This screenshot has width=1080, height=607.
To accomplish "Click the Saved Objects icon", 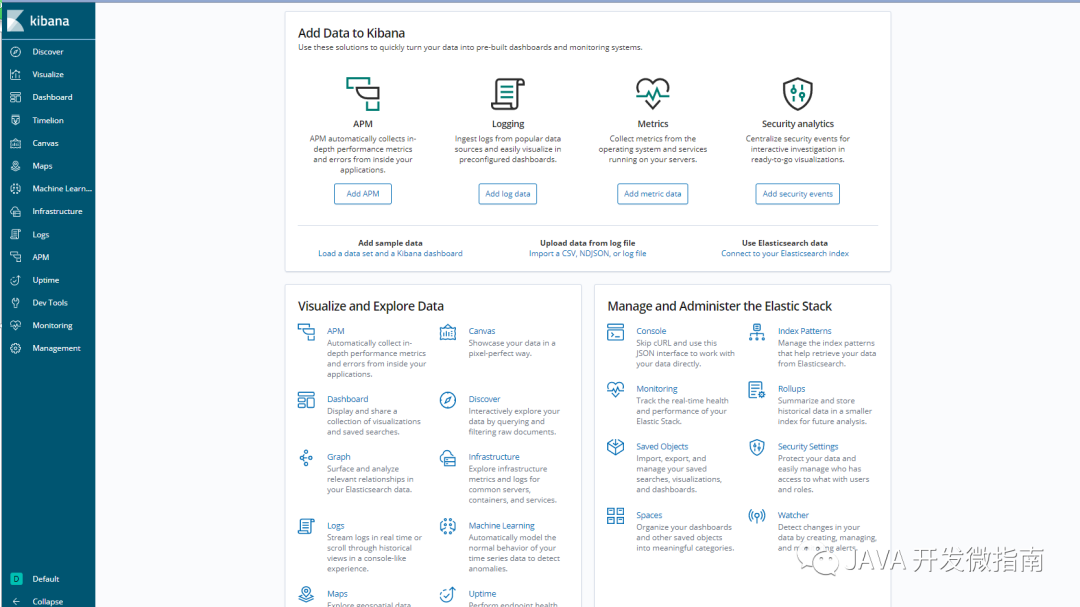I will (x=615, y=447).
